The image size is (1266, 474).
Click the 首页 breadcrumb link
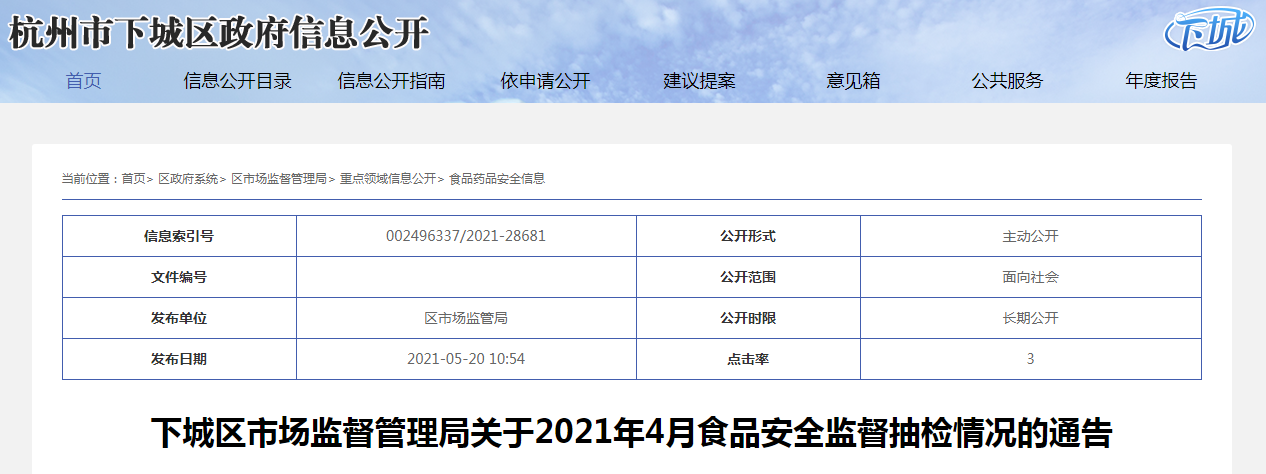click(133, 179)
